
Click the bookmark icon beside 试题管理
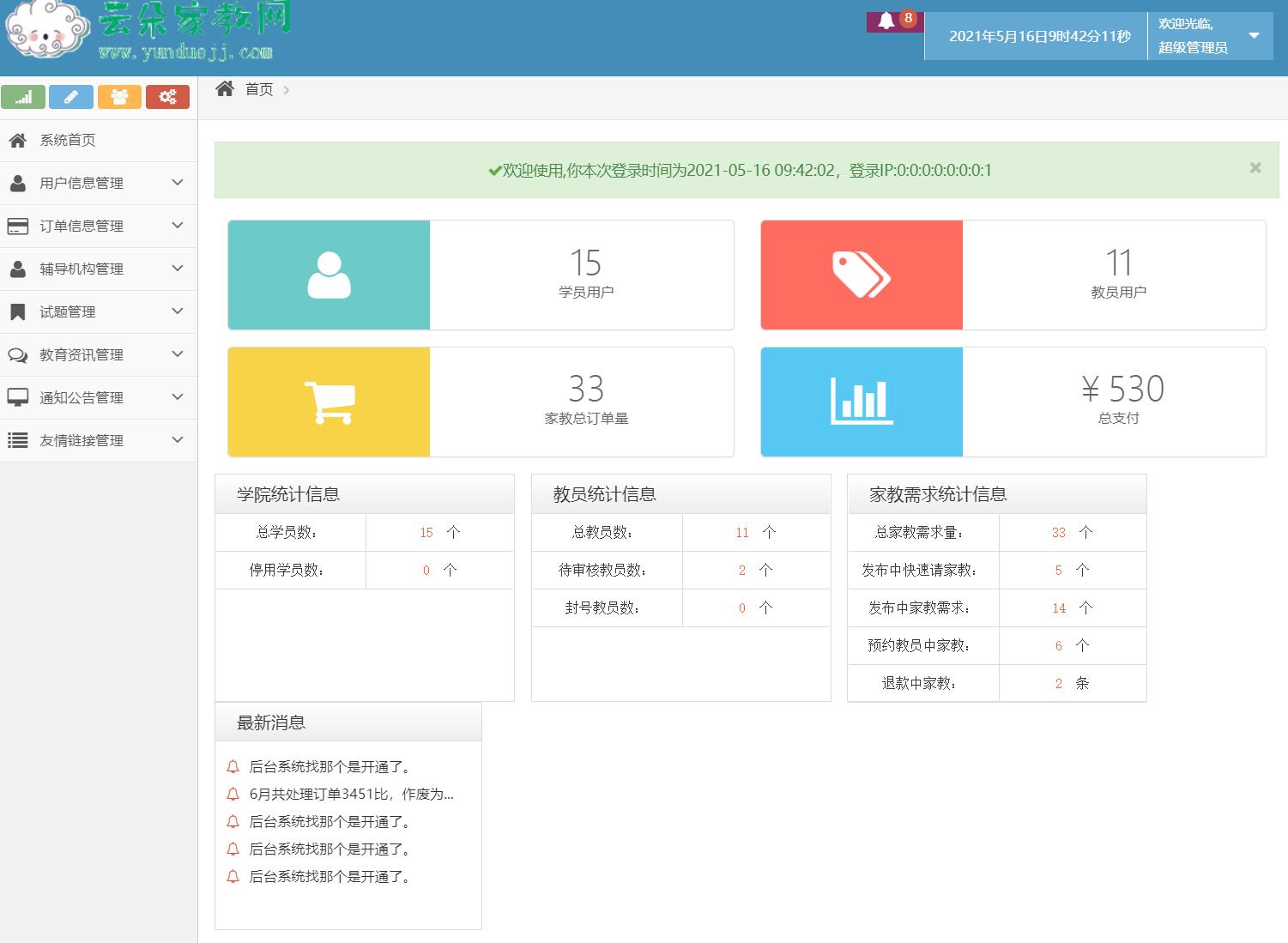(17, 311)
